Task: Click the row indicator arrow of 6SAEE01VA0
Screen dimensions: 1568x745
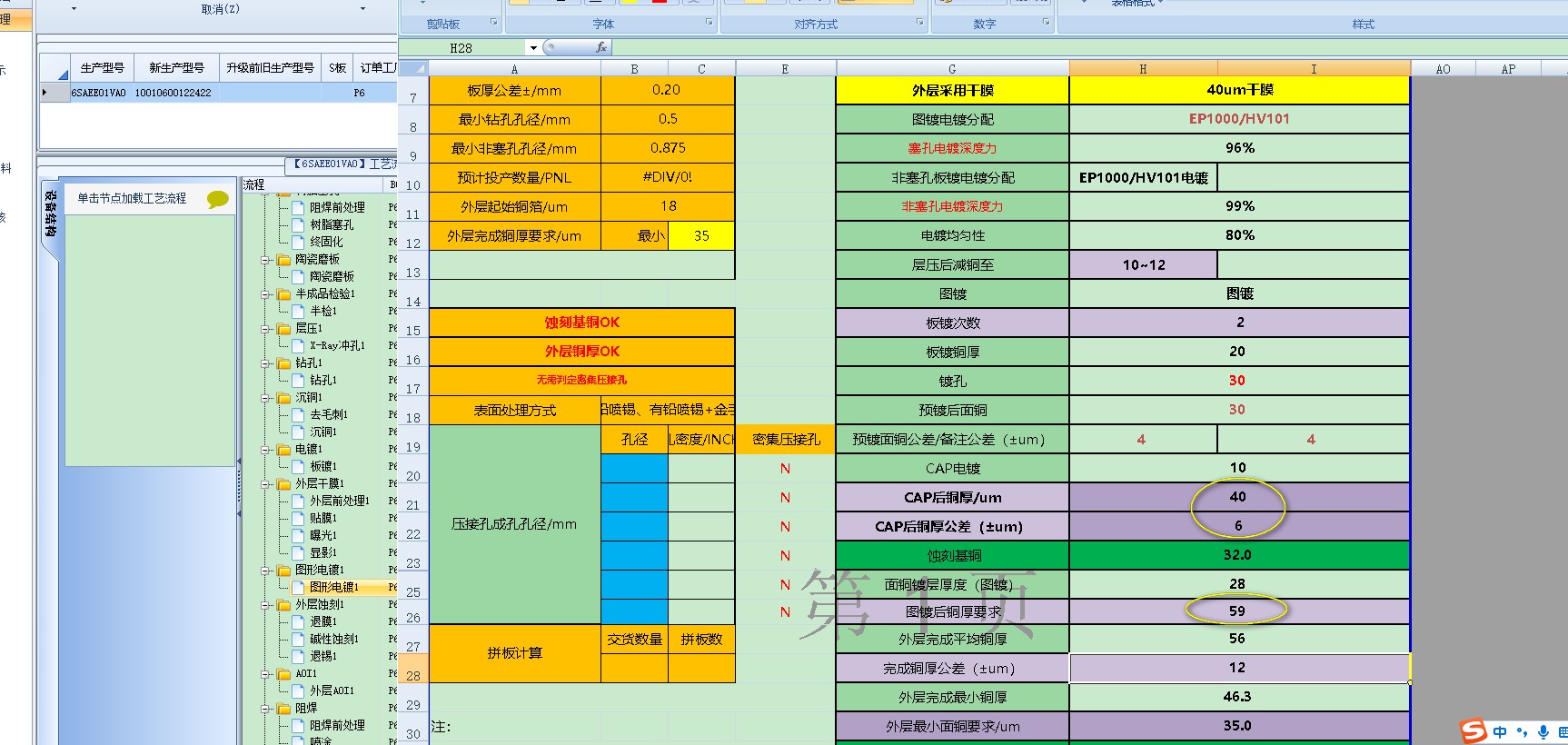Action: tap(45, 93)
